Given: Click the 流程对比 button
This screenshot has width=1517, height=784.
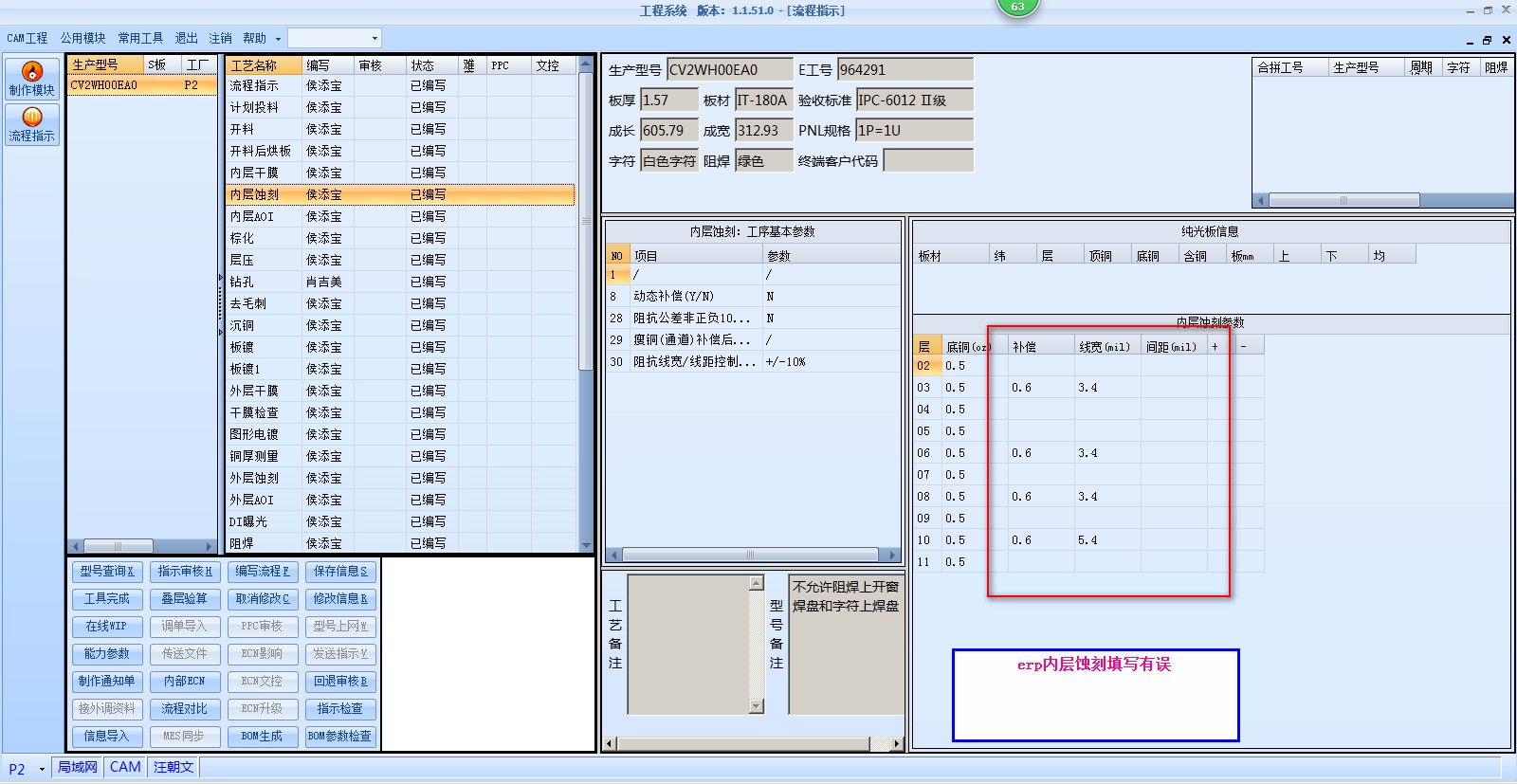Looking at the screenshot, I should [185, 709].
